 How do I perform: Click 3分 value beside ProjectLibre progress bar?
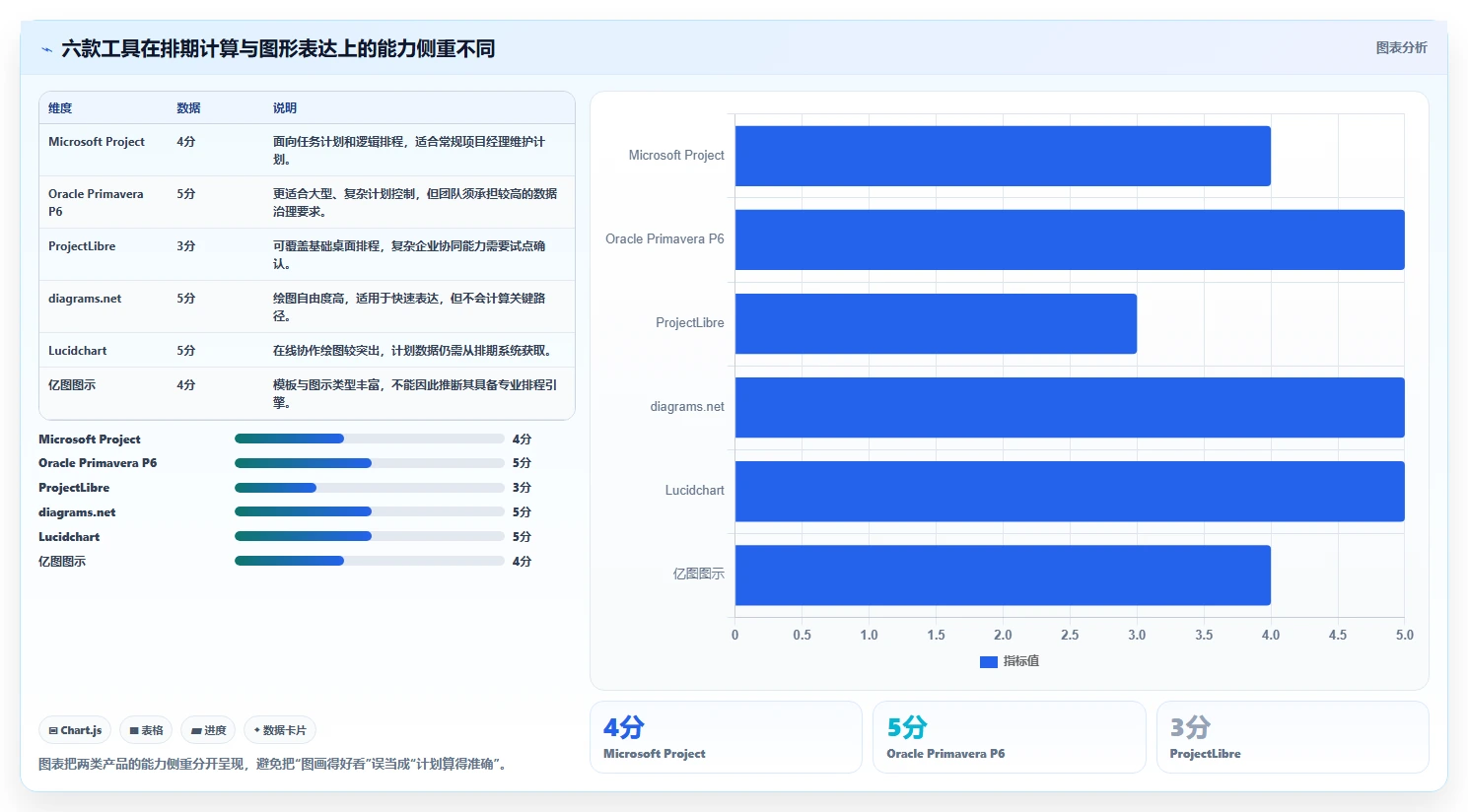click(522, 488)
